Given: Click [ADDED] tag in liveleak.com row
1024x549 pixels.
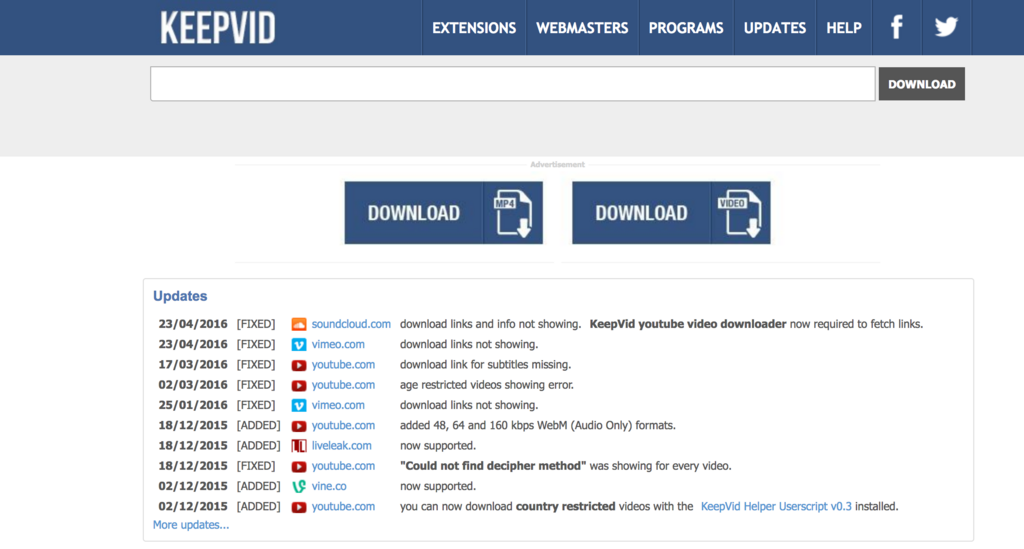Looking at the screenshot, I should coord(259,445).
